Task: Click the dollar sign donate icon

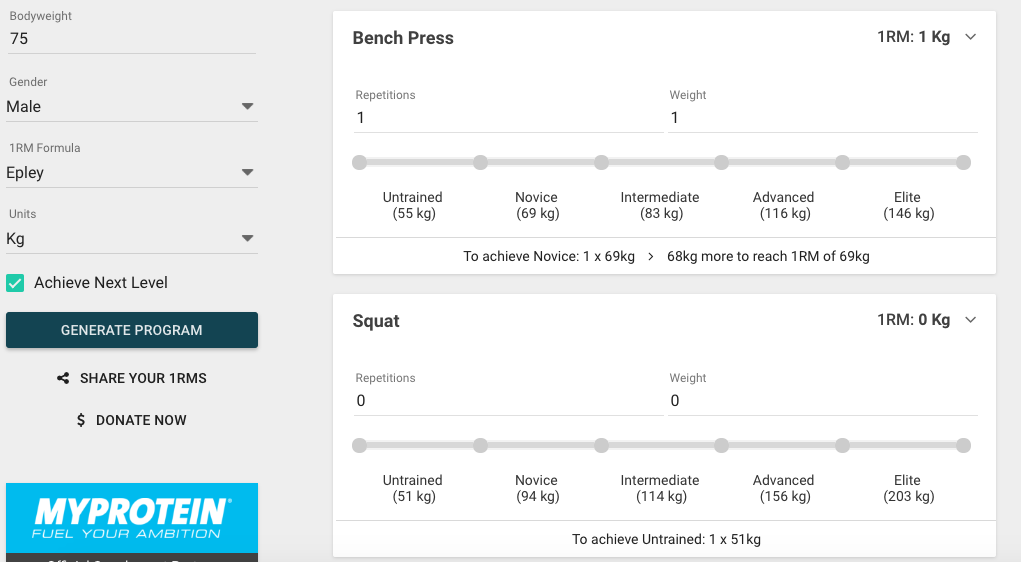Action: (81, 420)
